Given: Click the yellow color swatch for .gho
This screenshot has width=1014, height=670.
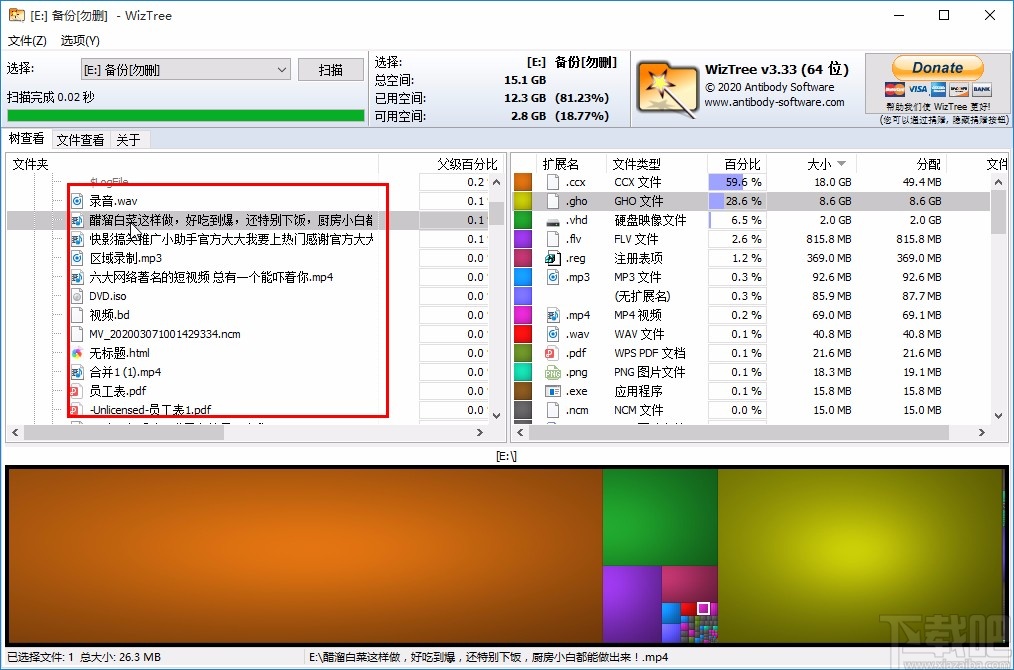Looking at the screenshot, I should tap(522, 200).
